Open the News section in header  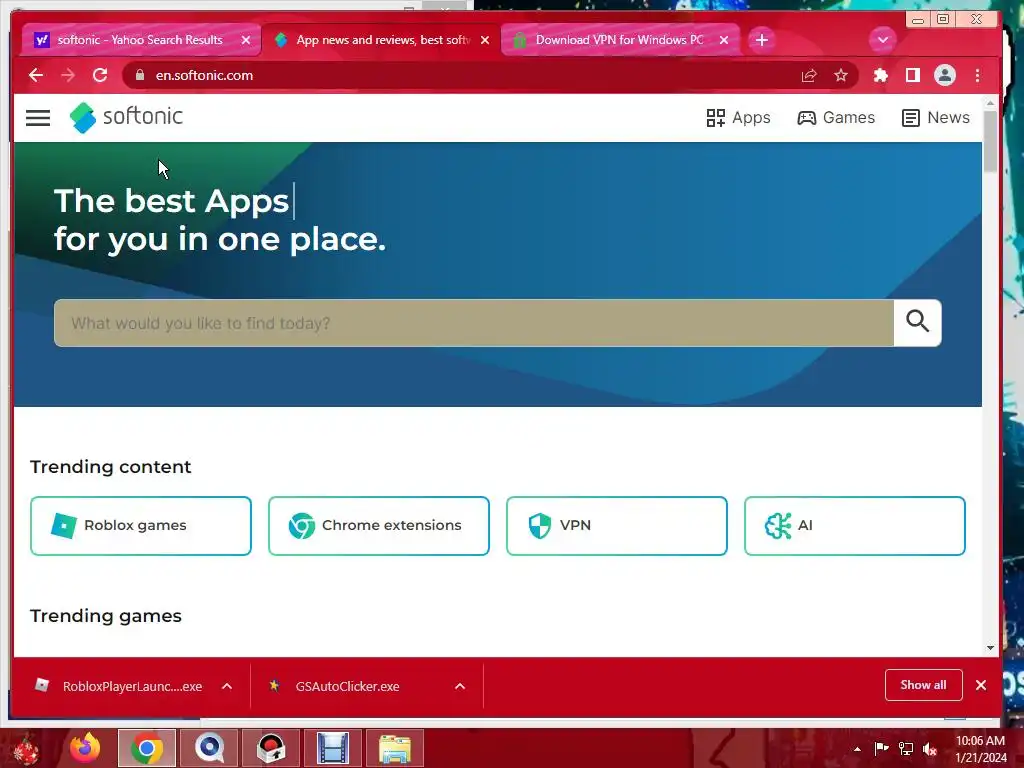coord(936,118)
